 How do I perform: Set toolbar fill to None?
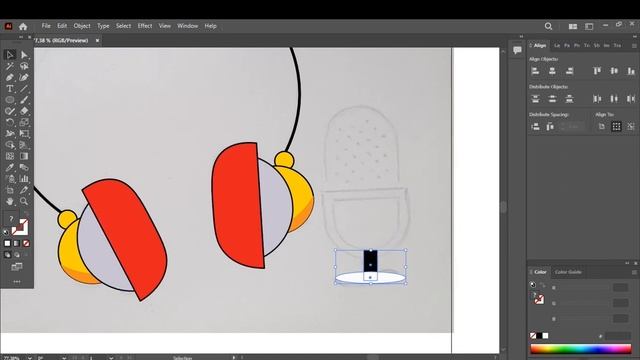point(26,243)
